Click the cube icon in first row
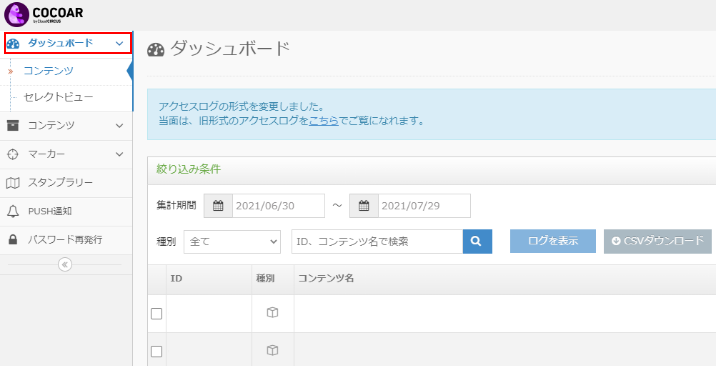Screen dimensions: 716x366 [273, 313]
